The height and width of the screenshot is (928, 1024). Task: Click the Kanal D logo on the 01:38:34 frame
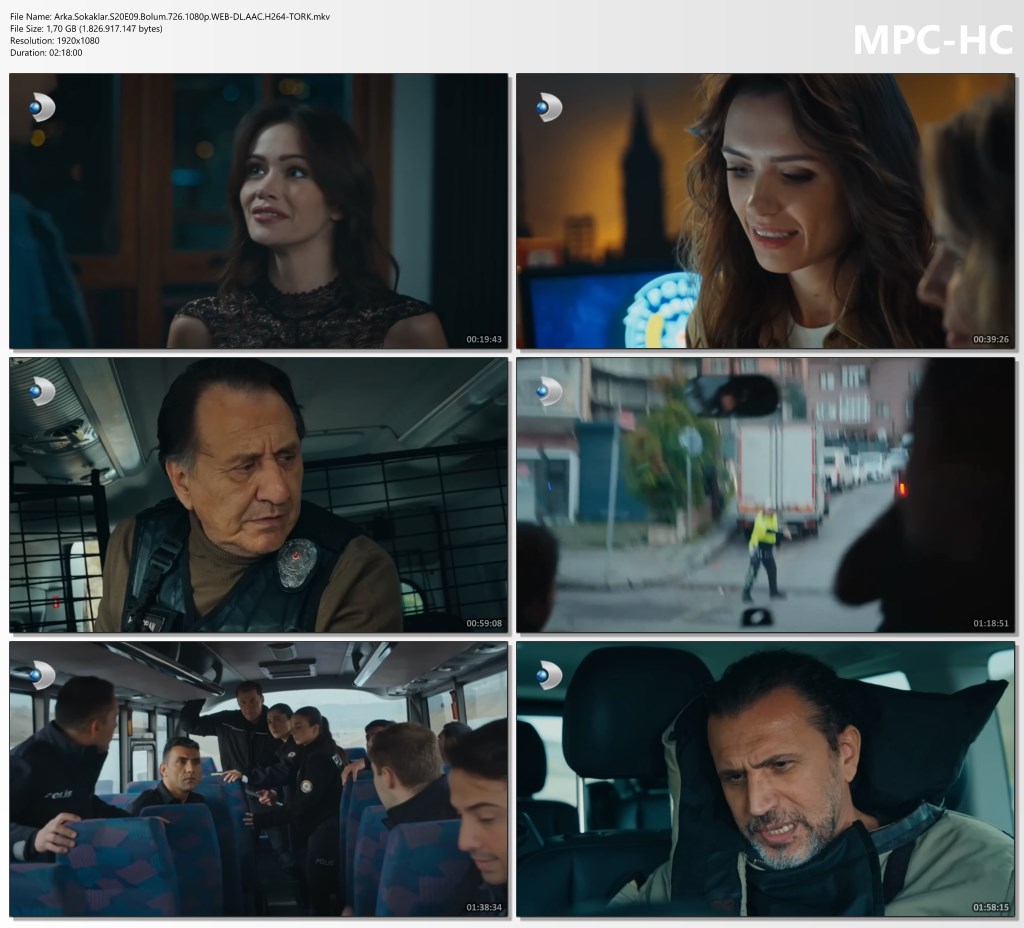(x=41, y=675)
